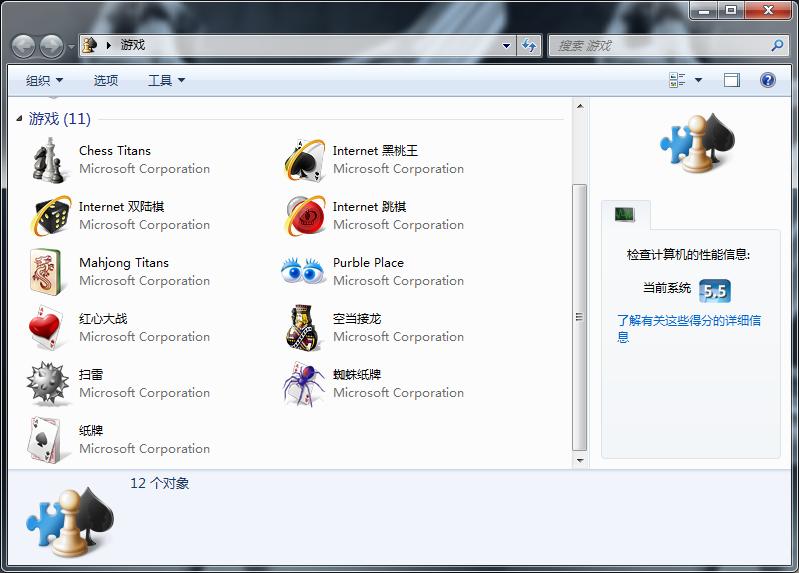The height and width of the screenshot is (573, 799).
Task: Select the 扫雷 name label
Action: [x=91, y=375]
